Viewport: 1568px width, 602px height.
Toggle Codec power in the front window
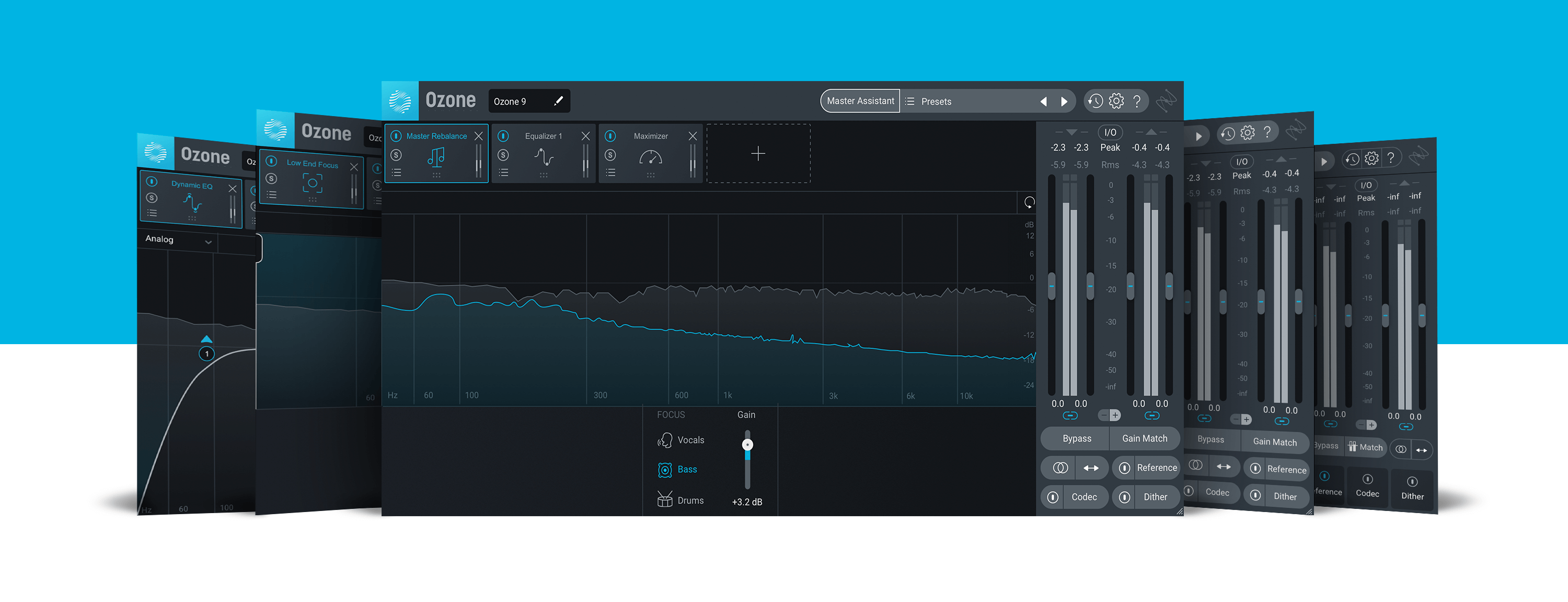click(1053, 497)
